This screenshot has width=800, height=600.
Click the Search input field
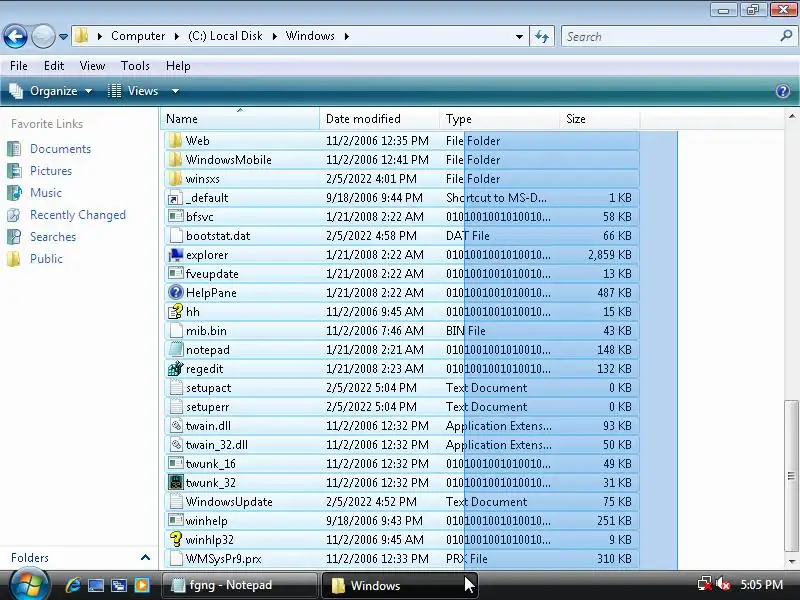click(x=671, y=36)
